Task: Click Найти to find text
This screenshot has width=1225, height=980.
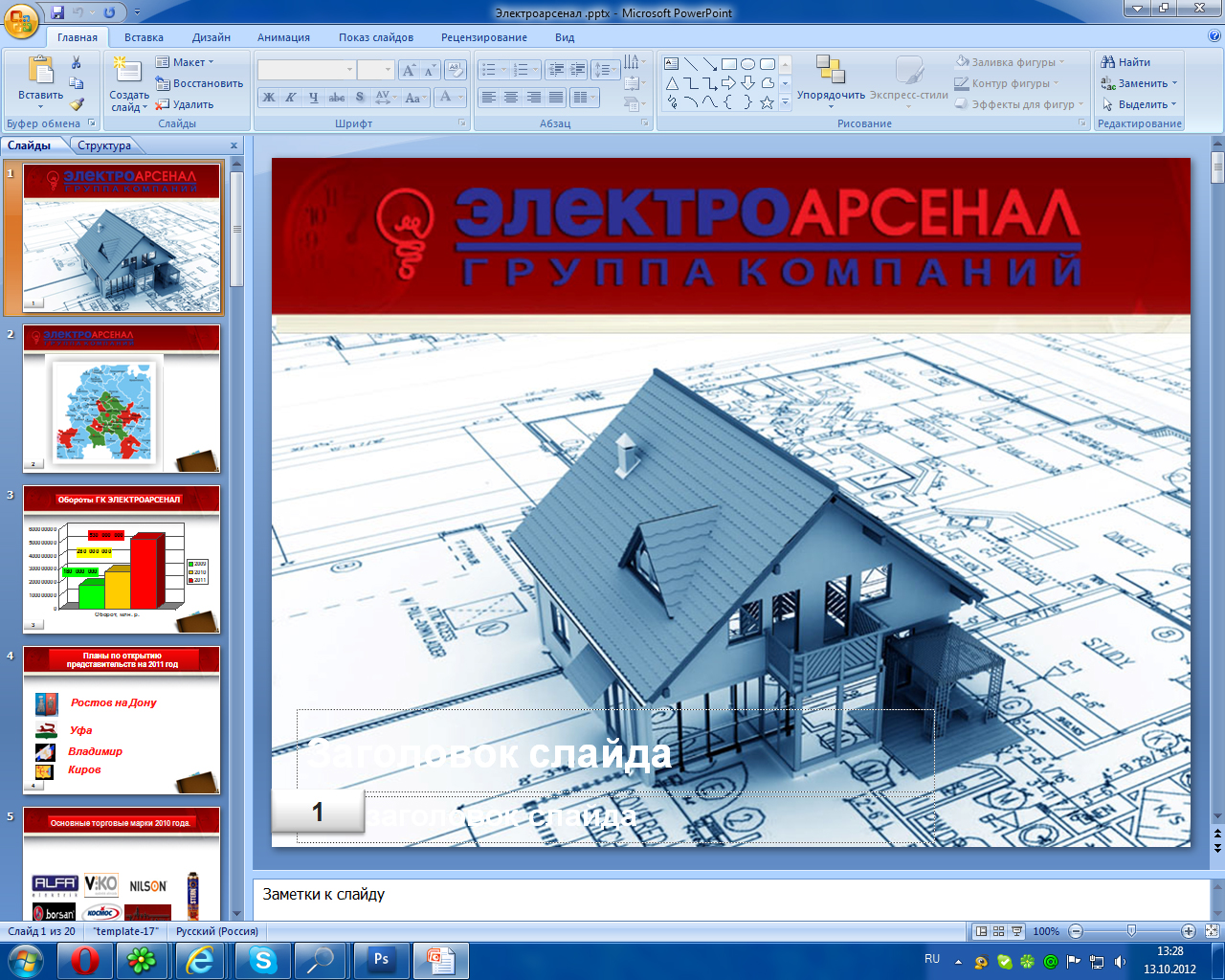Action: click(x=1126, y=62)
